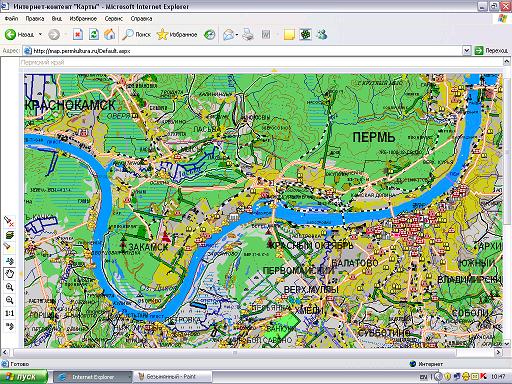The height and width of the screenshot is (384, 512).
Task: Click the пуск Start button
Action: pyautogui.click(x=24, y=377)
